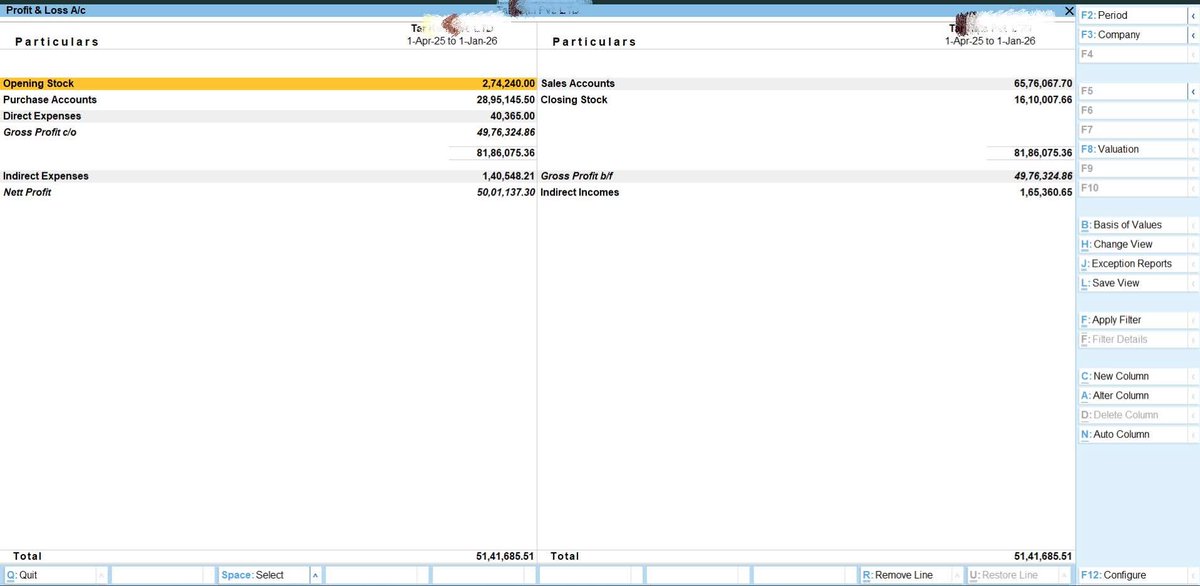Expand chevron beside New Column
Viewport: 1200px width, 586px height.
coord(1193,376)
